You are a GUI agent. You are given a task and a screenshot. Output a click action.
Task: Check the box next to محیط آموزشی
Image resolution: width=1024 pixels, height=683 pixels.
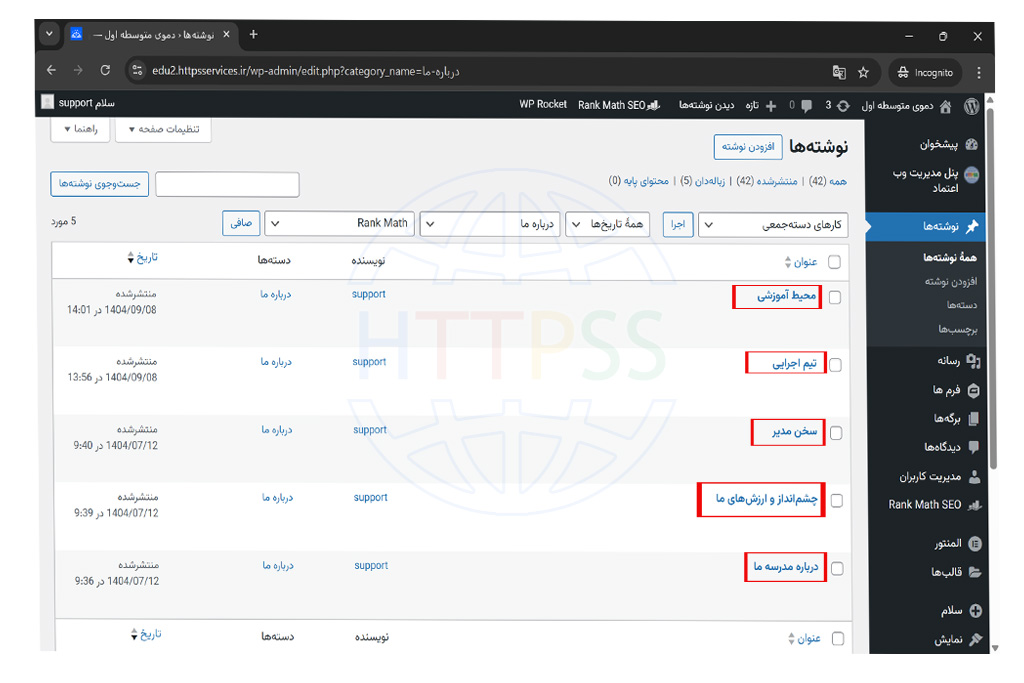point(835,297)
